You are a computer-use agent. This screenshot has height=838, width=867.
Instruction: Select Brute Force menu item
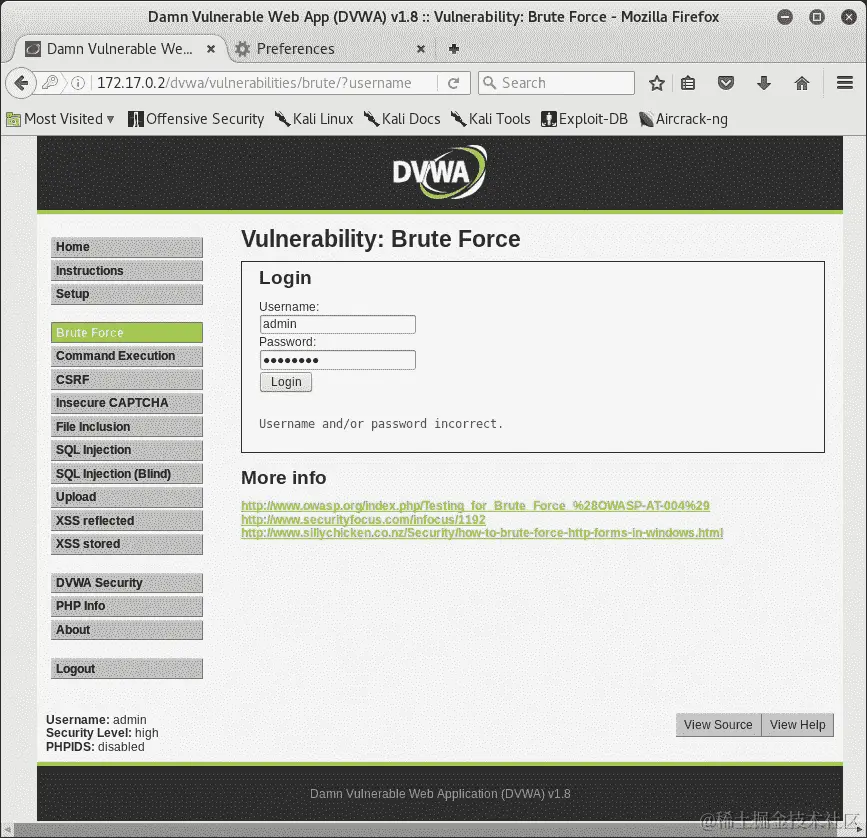[127, 333]
